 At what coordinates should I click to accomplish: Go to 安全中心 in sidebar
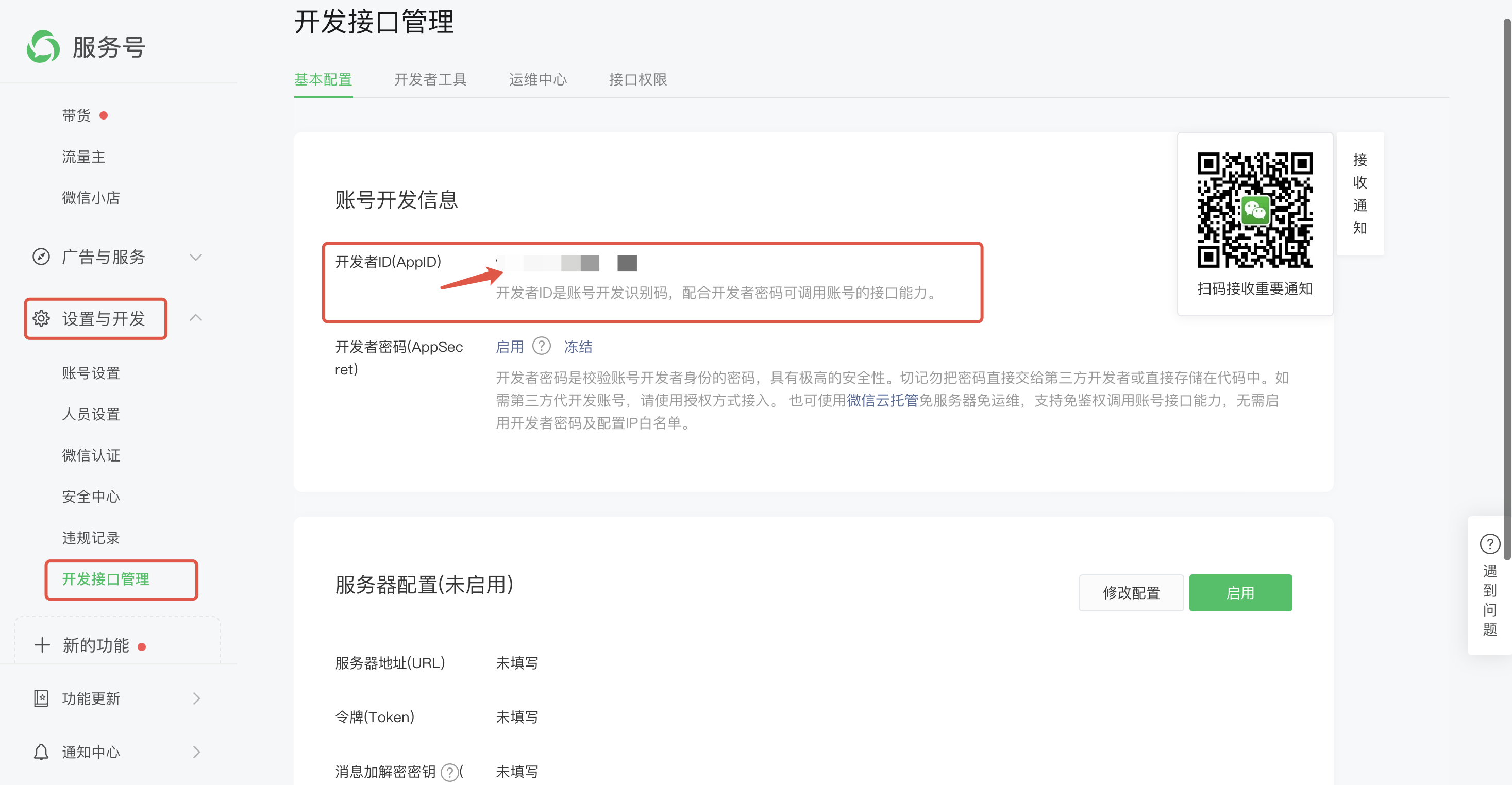click(91, 497)
